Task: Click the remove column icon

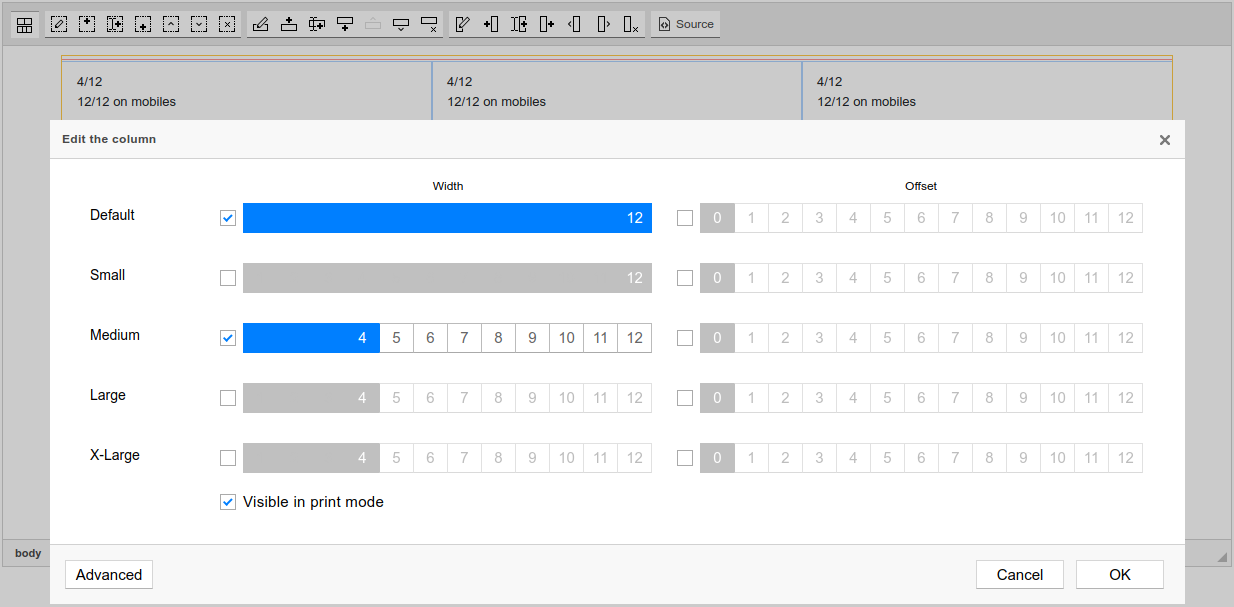Action: click(630, 25)
